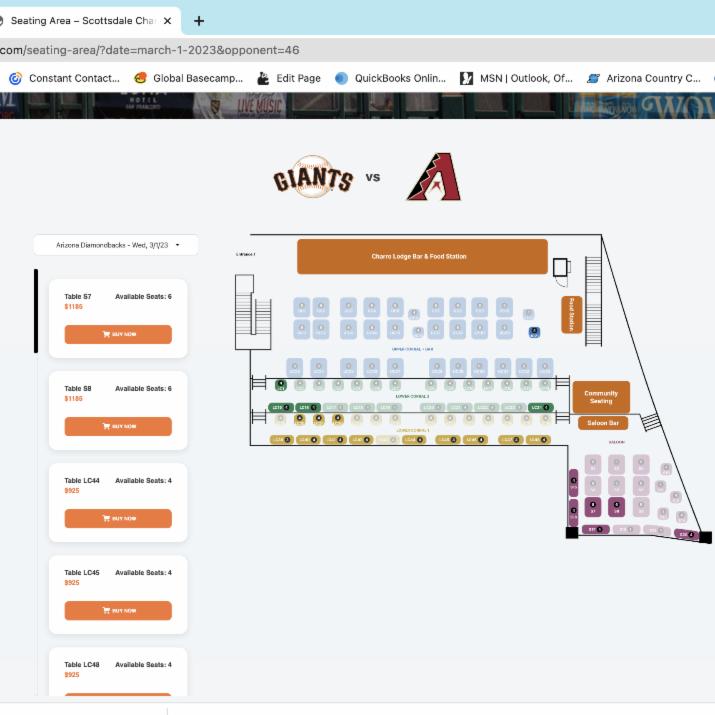Click the black table list scrollbar thumb
This screenshot has height=715, width=715.
tap(36, 311)
